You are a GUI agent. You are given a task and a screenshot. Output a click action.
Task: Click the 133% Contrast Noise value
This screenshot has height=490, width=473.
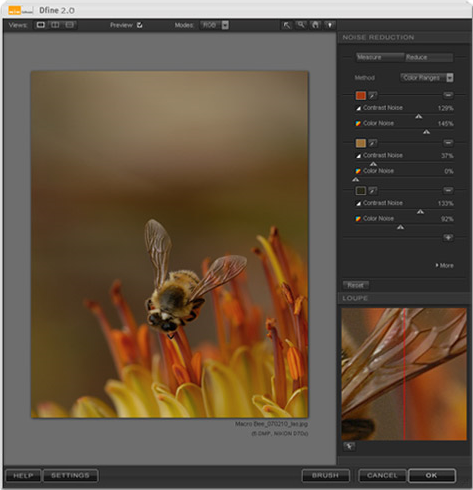pos(445,203)
